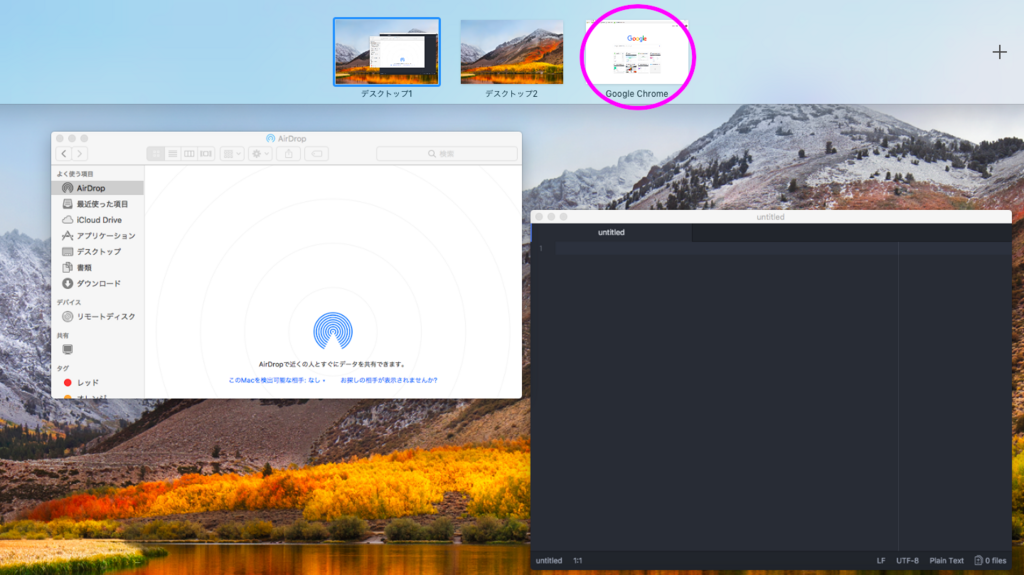The image size is (1024, 575).
Task: Click Finder share button
Action: pos(289,154)
